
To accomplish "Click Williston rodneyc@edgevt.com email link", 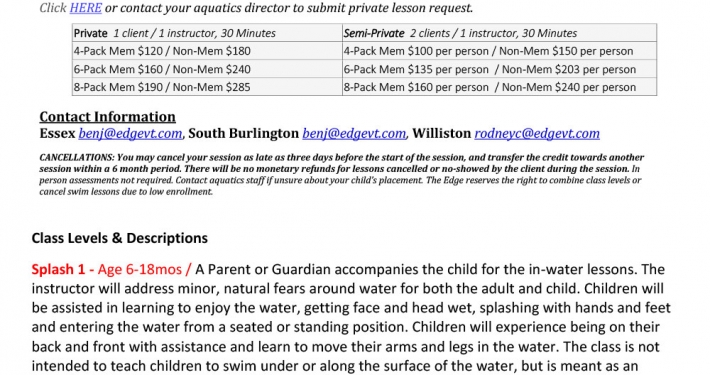I will (x=537, y=133).
